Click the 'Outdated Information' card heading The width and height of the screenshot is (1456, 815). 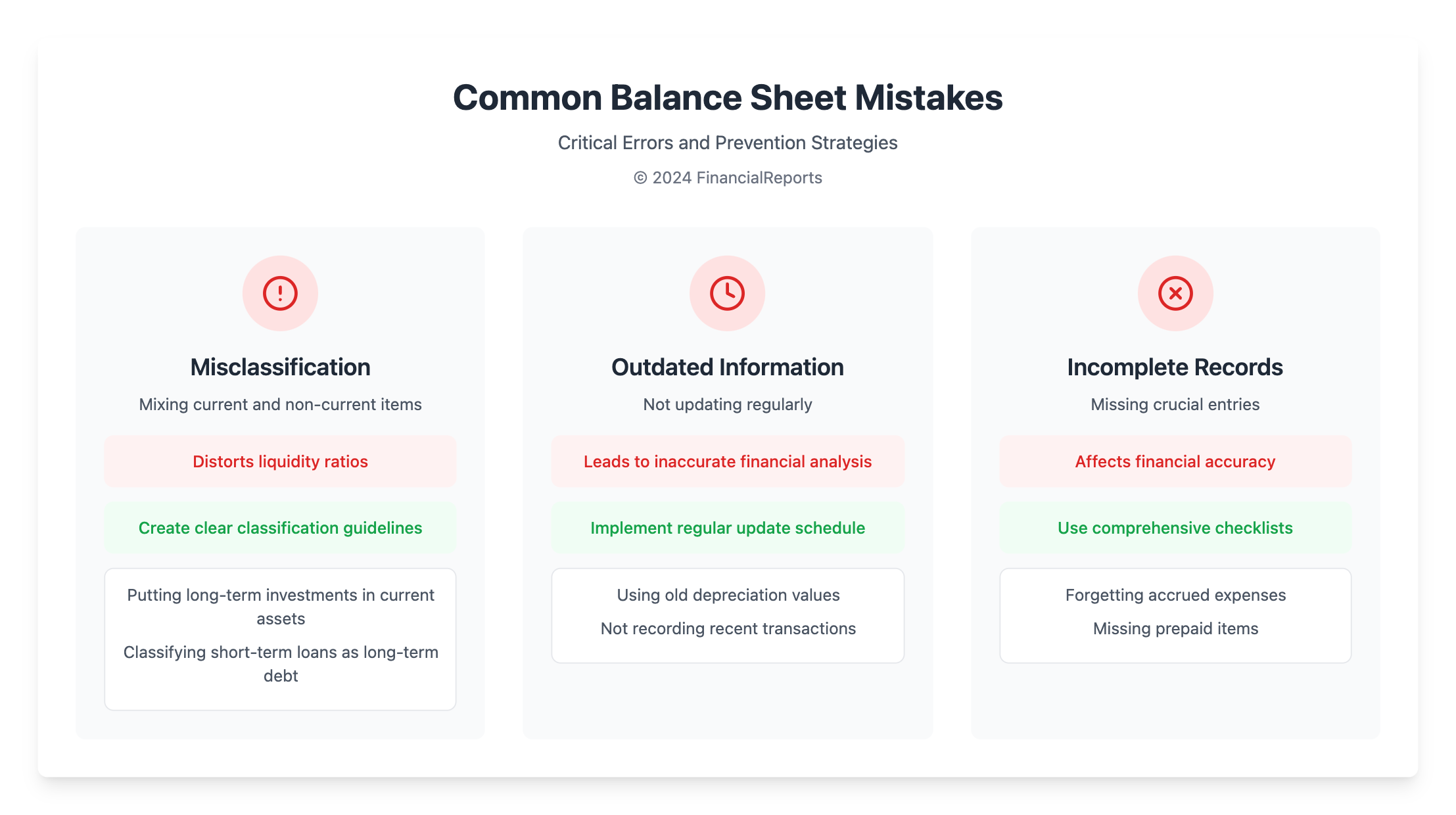pyautogui.click(x=728, y=367)
